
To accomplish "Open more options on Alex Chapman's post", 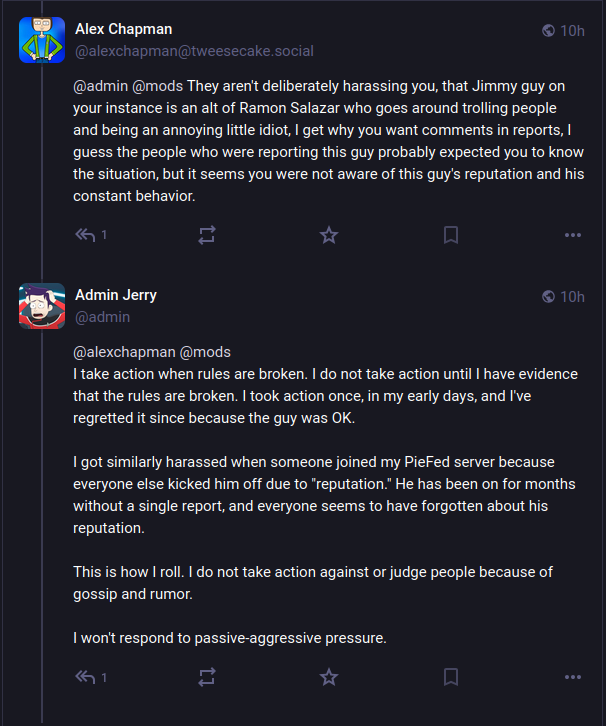I will point(572,235).
